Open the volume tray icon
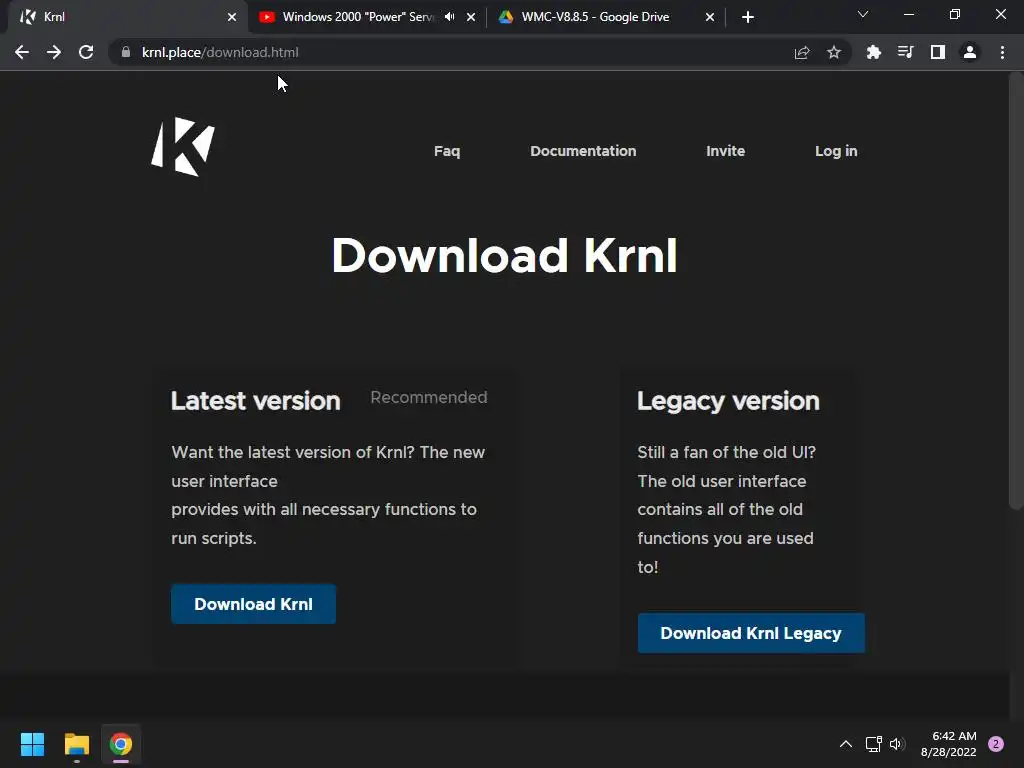This screenshot has width=1024, height=768. (897, 744)
